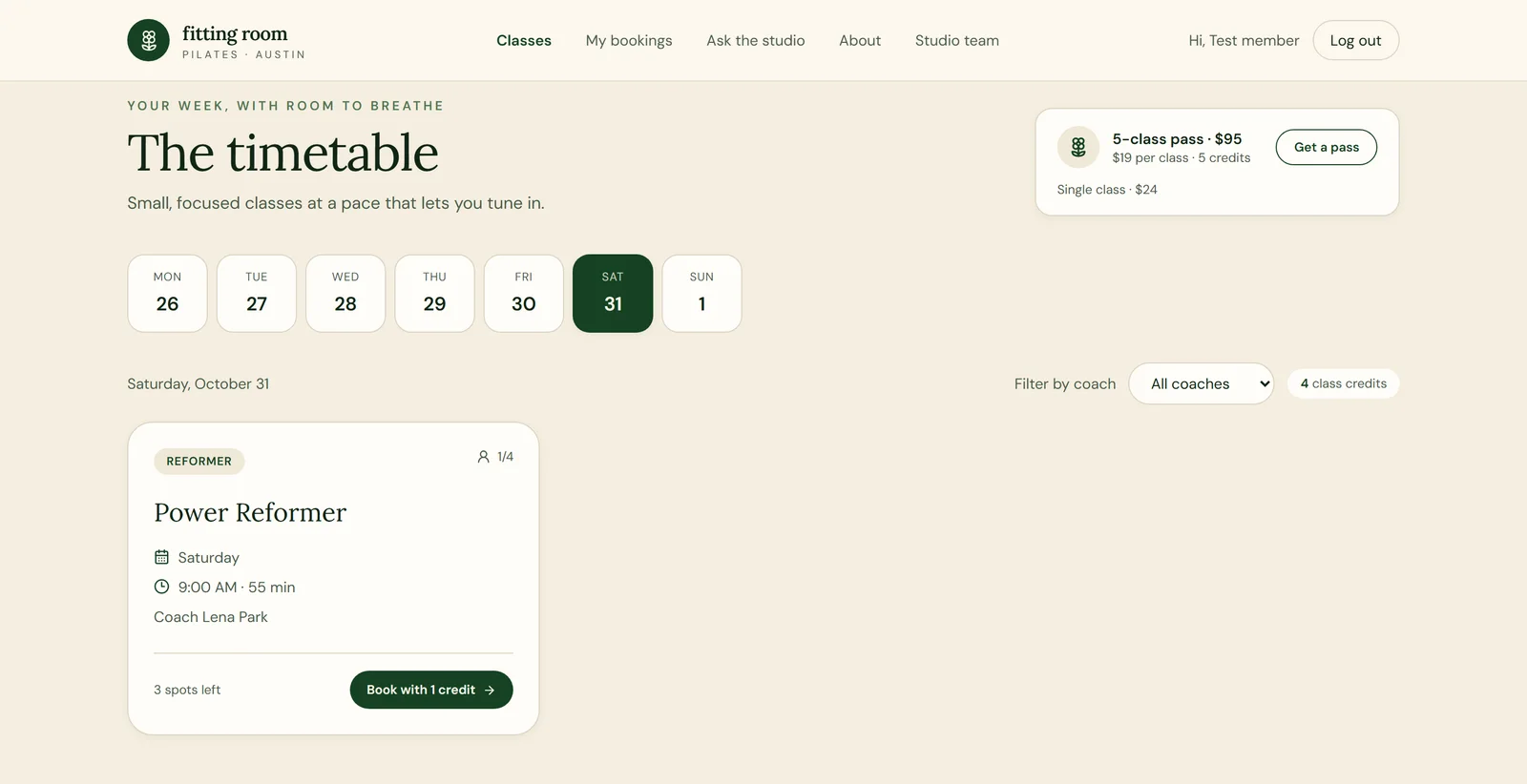The image size is (1527, 784).
Task: Click the Filter by coach label
Action: tap(1065, 383)
